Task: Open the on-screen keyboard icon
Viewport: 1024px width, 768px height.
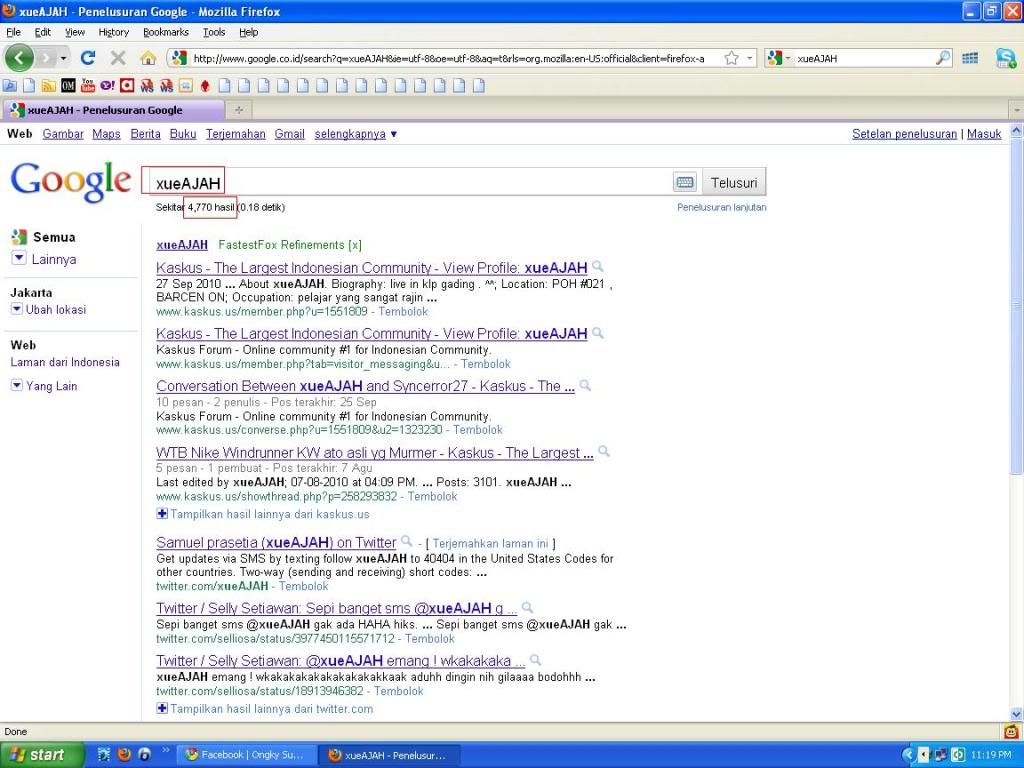Action: click(x=685, y=182)
